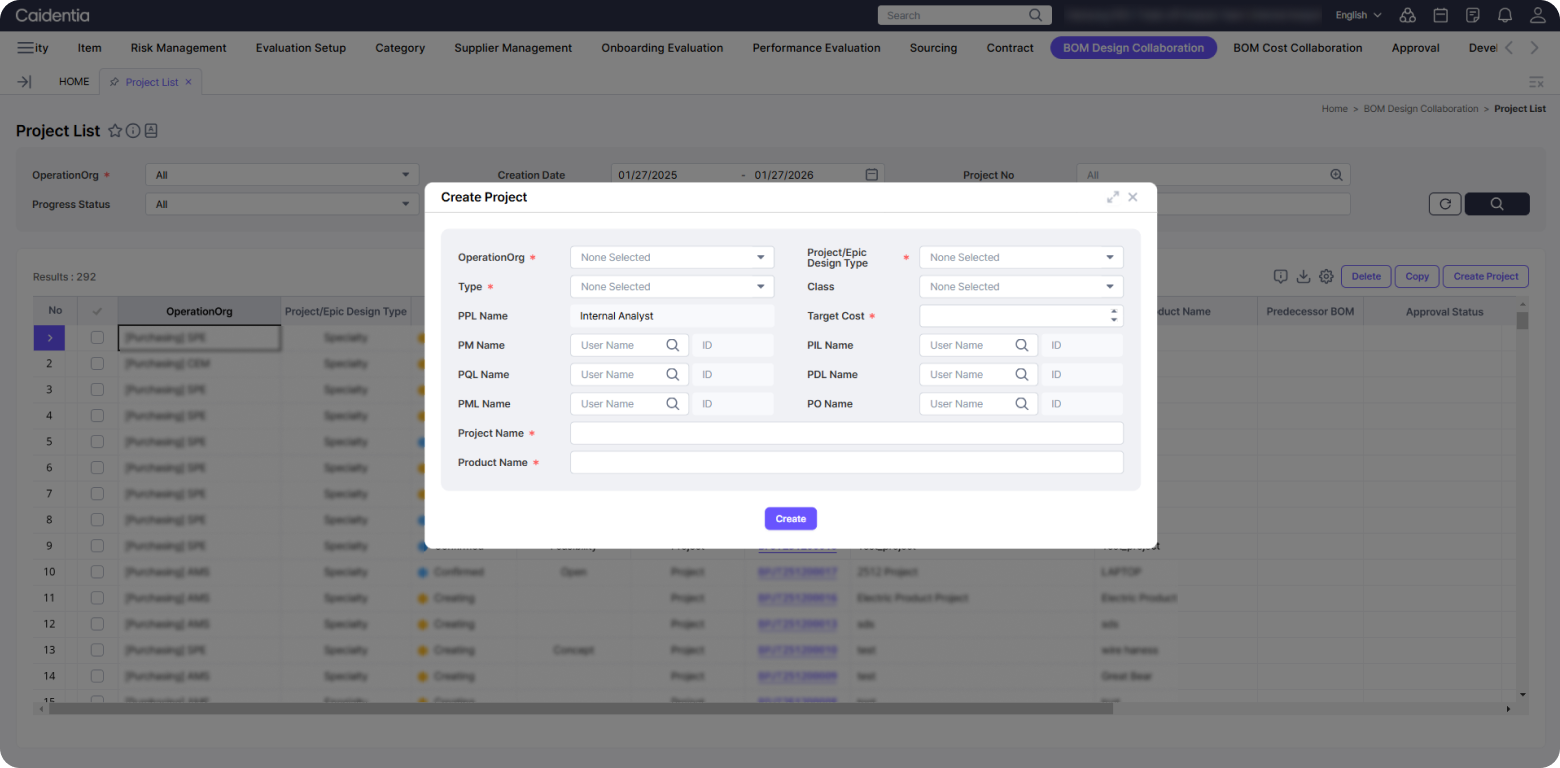Switch to BOM Cost Collaboration menu
This screenshot has width=1560, height=768.
(1297, 48)
